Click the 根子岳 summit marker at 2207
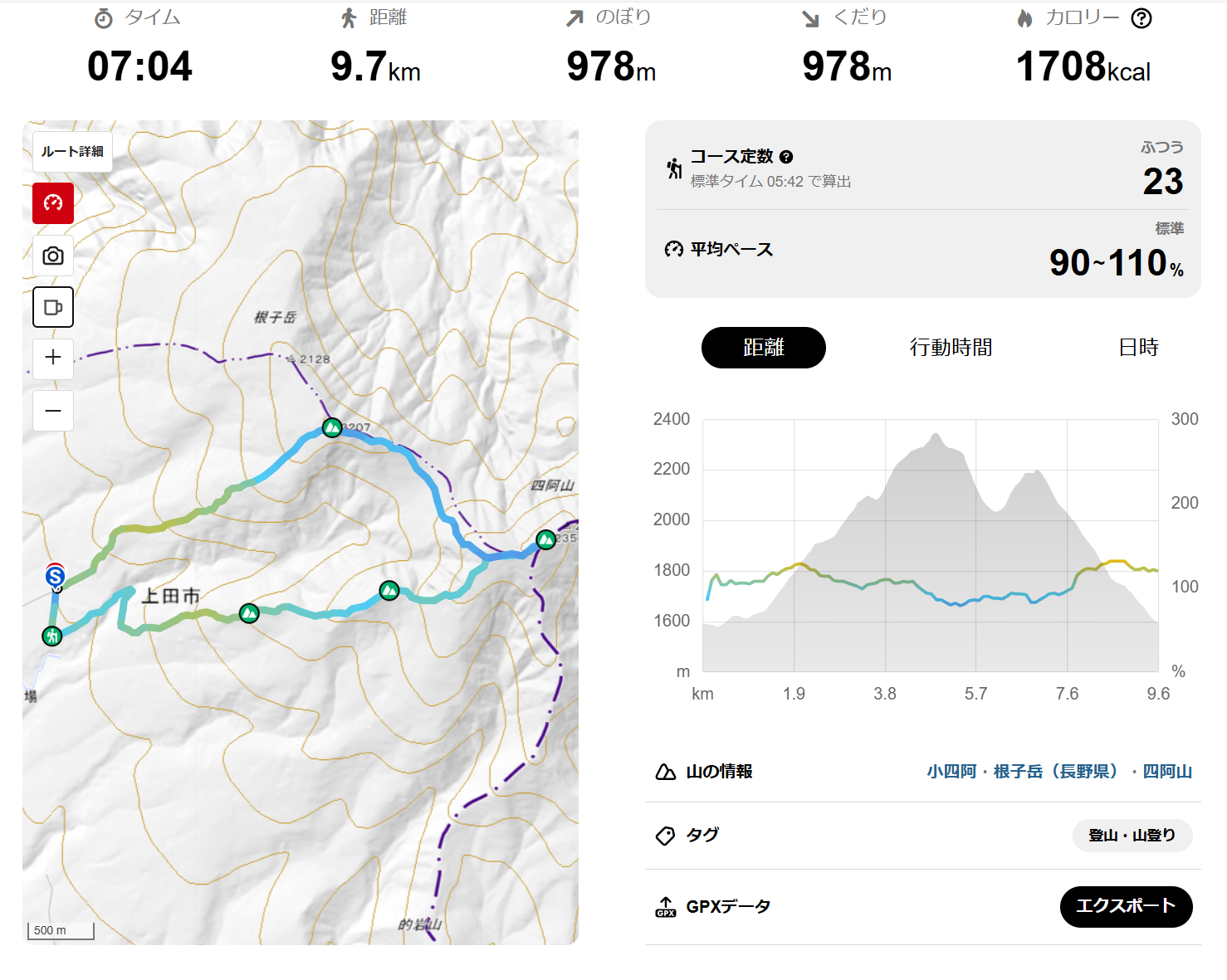The height and width of the screenshot is (980, 1227). 332,427
